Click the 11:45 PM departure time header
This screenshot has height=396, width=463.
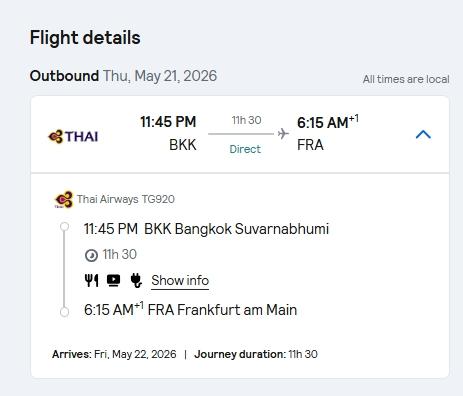tap(168, 122)
